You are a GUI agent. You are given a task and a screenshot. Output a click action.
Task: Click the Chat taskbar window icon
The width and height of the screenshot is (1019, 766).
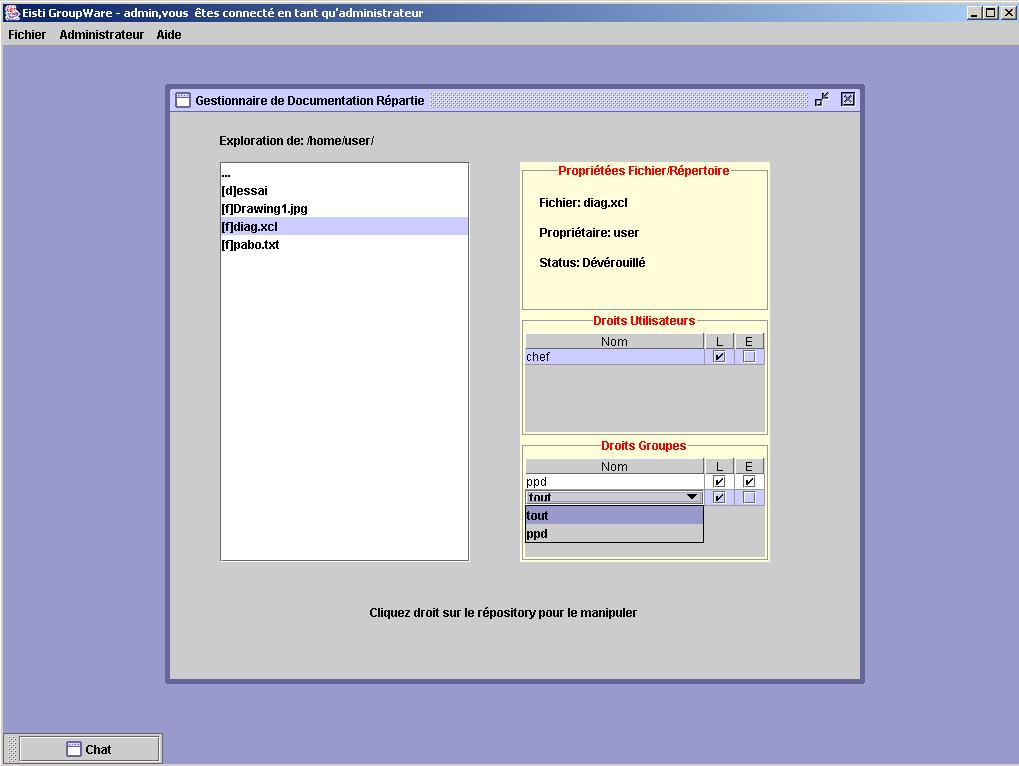(74, 749)
